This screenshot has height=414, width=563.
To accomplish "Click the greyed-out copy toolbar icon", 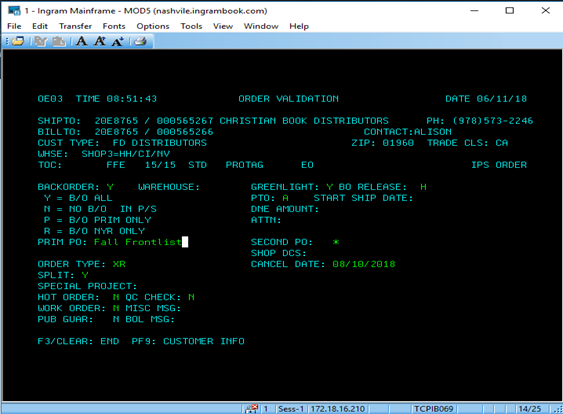I will click(x=41, y=42).
